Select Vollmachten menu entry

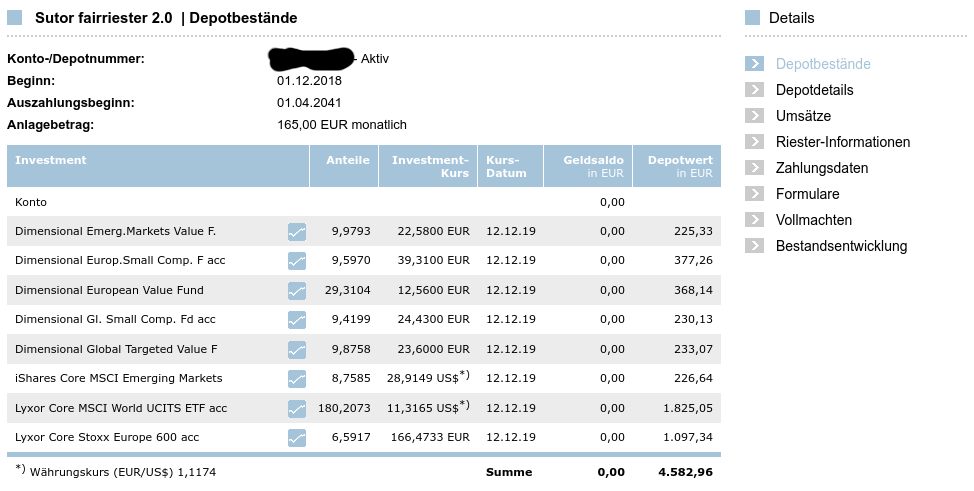813,220
